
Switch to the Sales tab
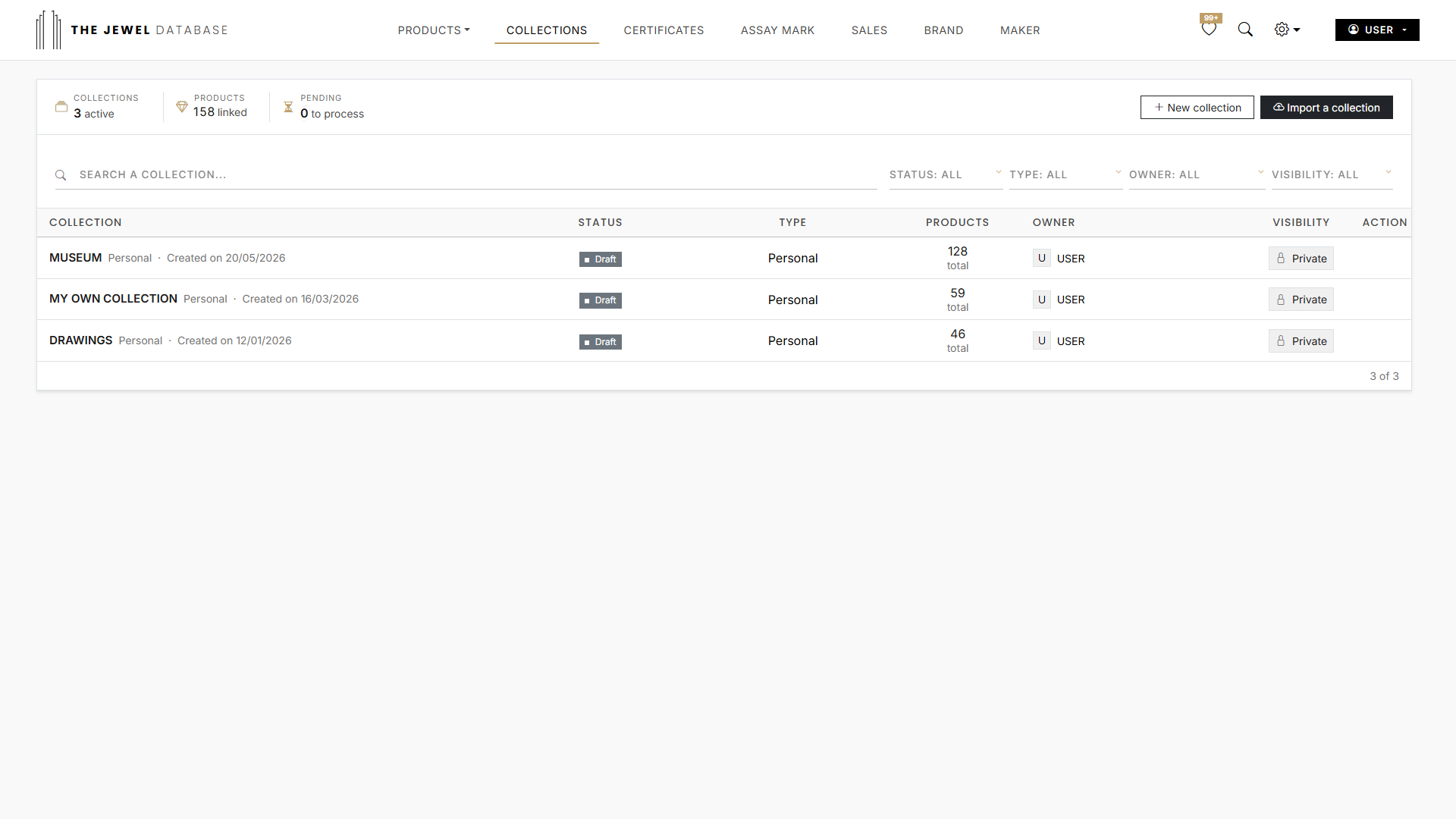point(869,30)
